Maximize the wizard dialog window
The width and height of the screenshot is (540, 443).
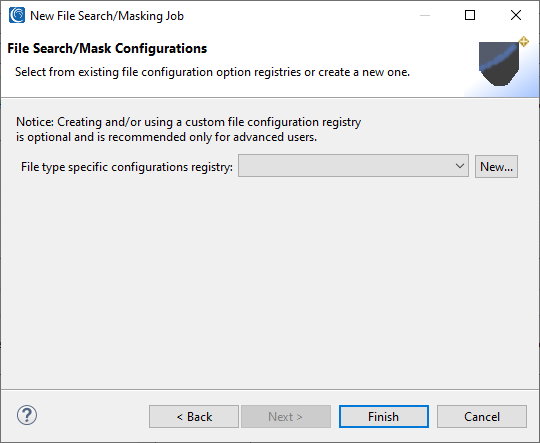click(x=470, y=16)
